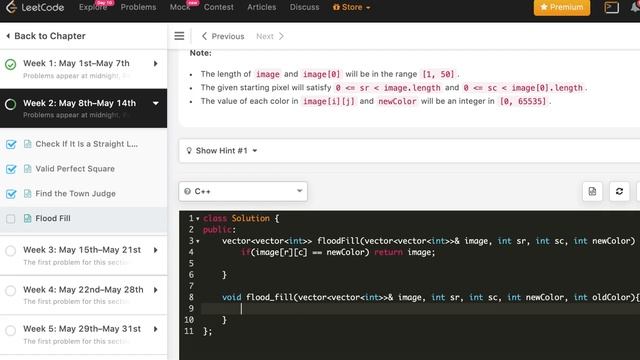Click document icon beside Check If It Is a Straight

coord(27,144)
